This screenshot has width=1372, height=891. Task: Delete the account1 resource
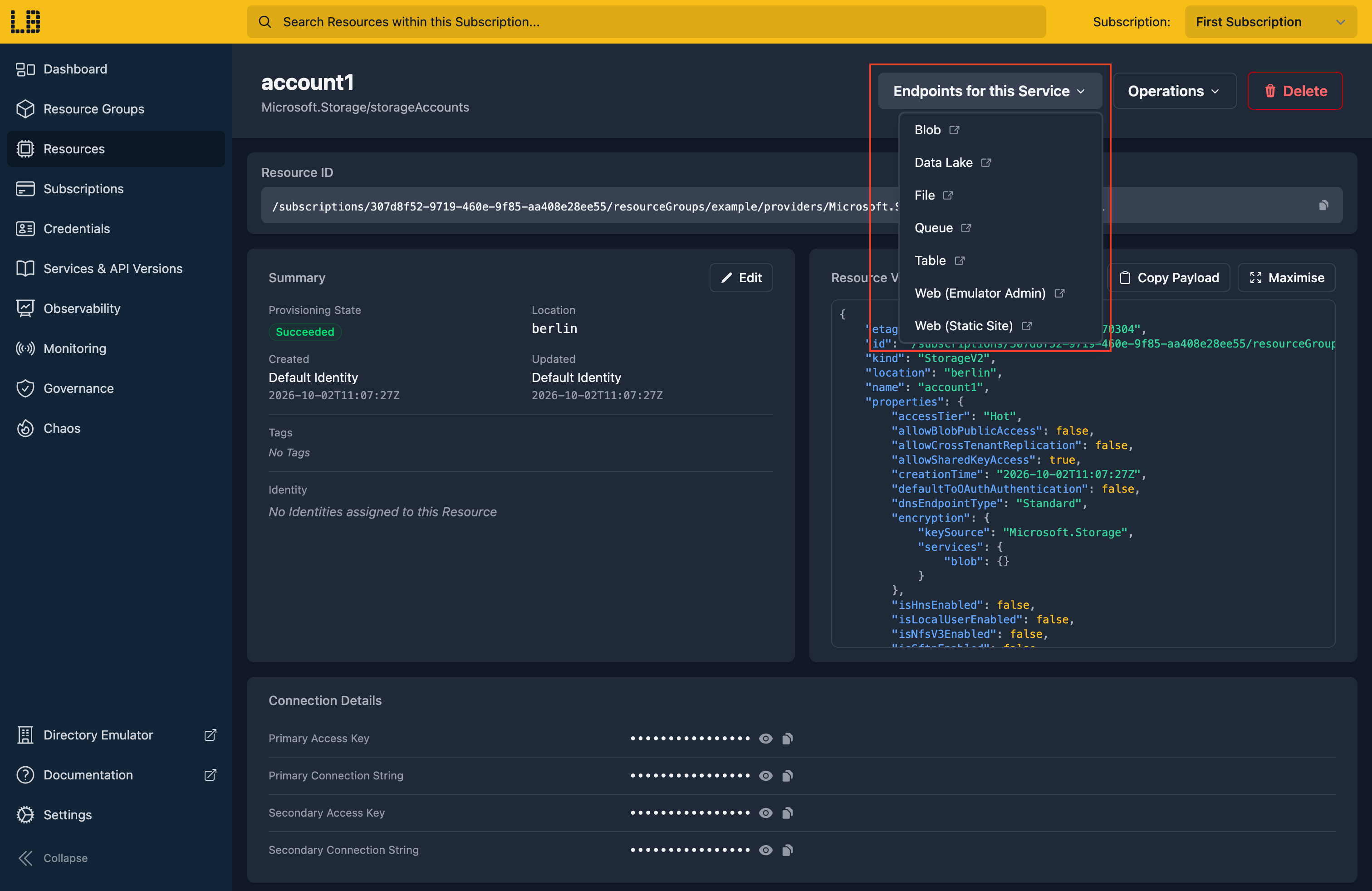[x=1295, y=91]
